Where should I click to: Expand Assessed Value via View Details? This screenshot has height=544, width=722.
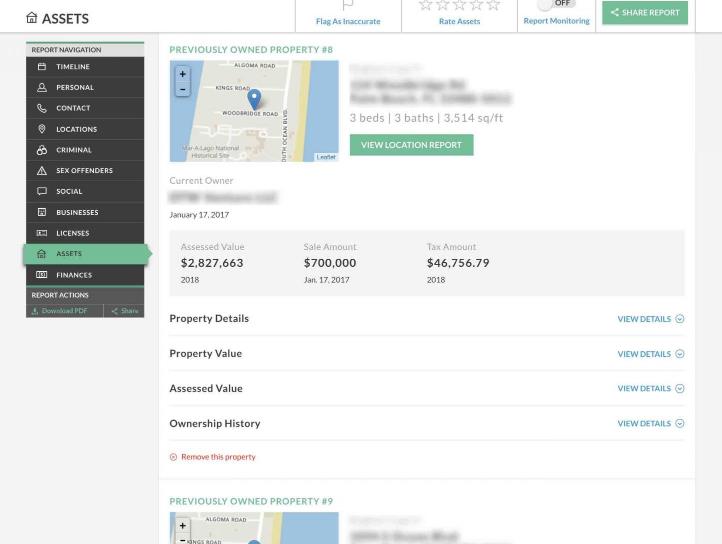click(x=651, y=388)
